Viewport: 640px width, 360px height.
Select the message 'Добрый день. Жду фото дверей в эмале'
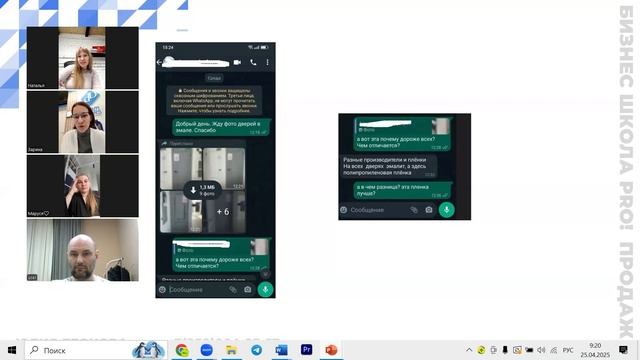(221, 127)
